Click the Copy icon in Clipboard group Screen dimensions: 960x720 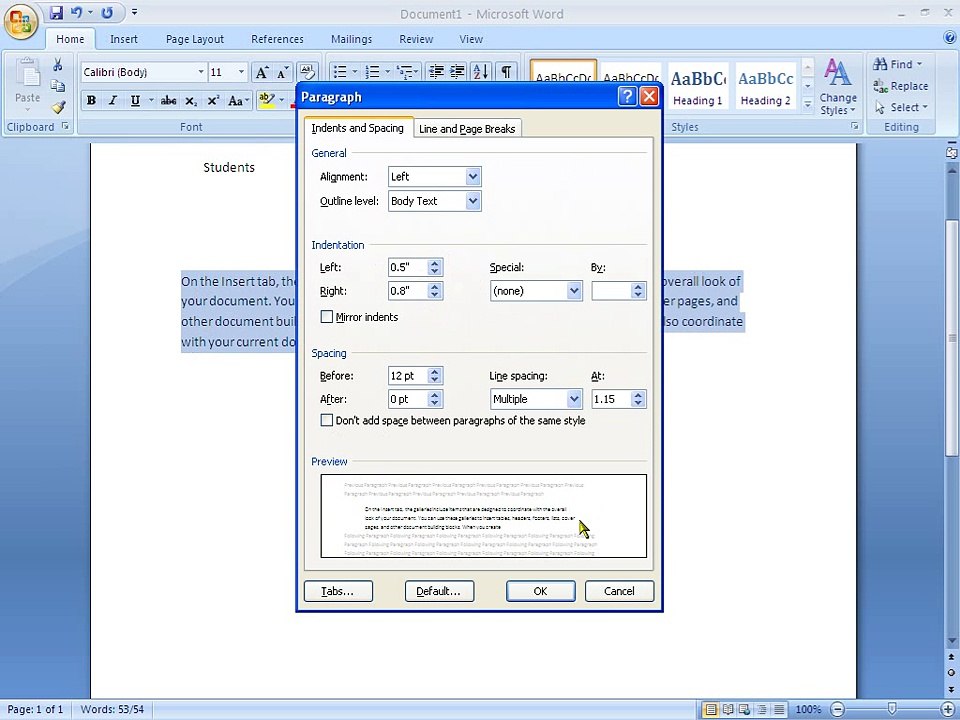(58, 86)
